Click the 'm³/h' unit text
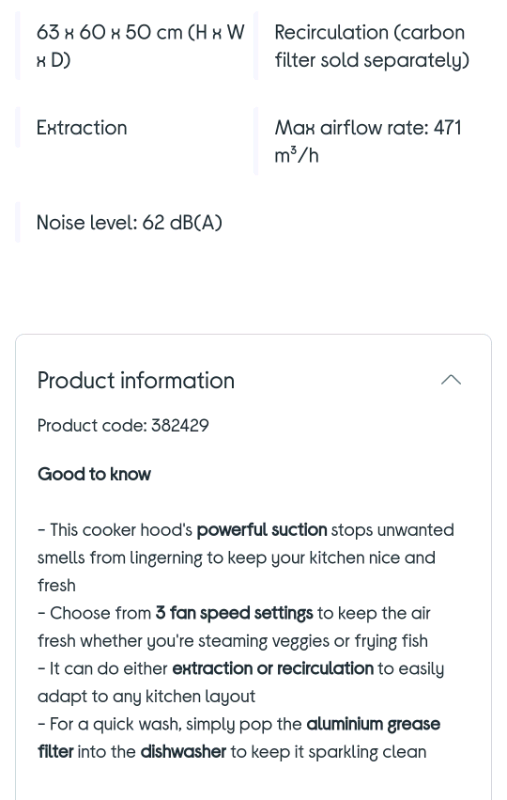This screenshot has height=800, width=507. pyautogui.click(x=296, y=155)
